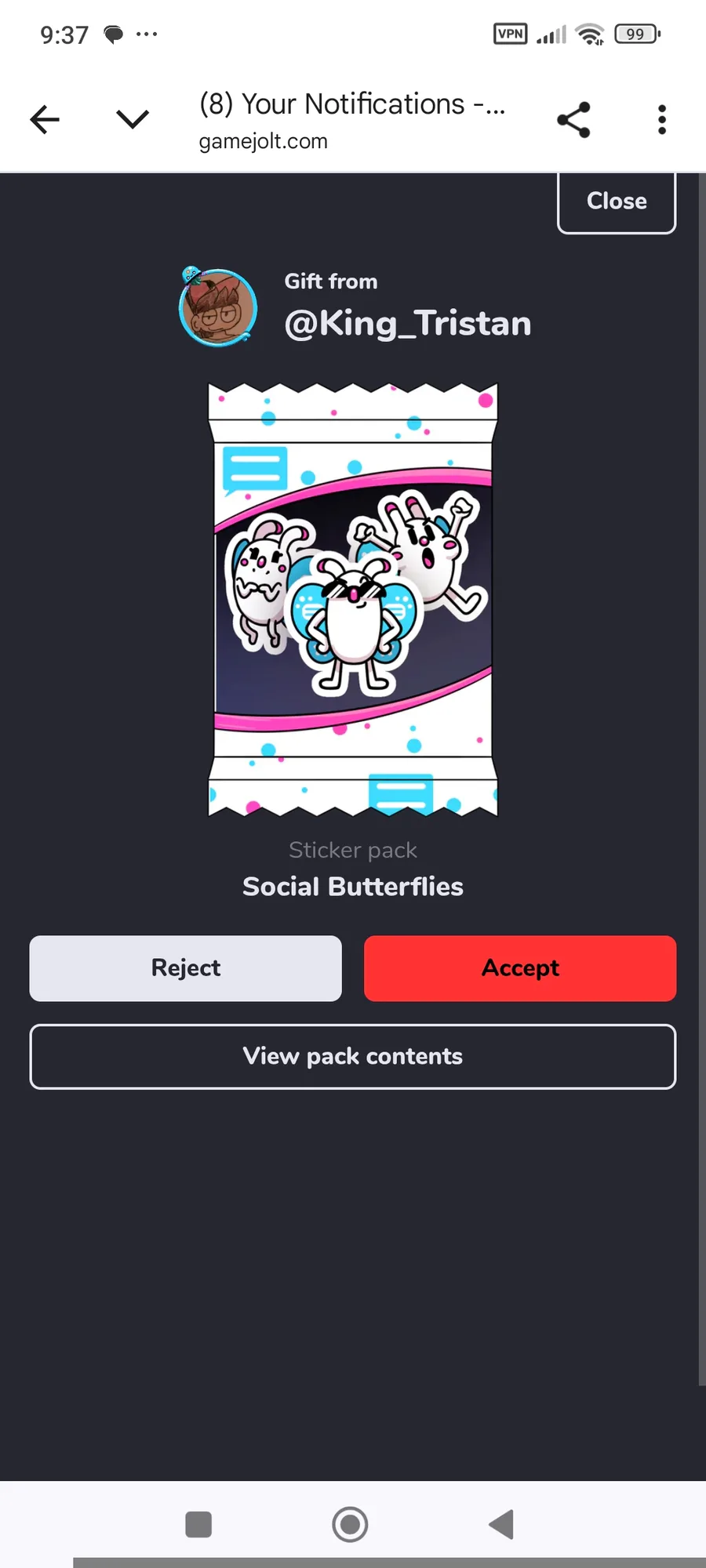The image size is (706, 1568).
Task: View King_Tristan's avatar picture
Action: (217, 307)
